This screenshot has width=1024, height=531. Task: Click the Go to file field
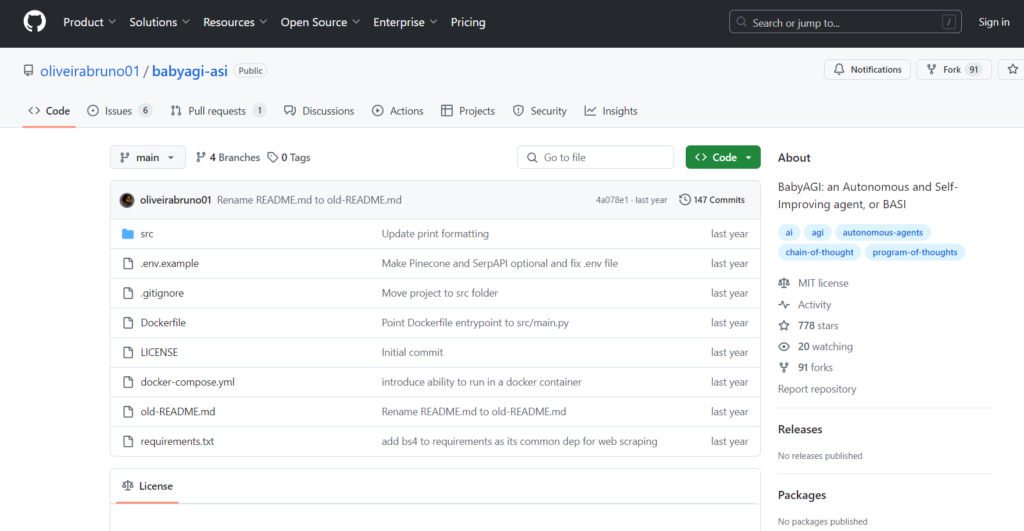click(595, 157)
